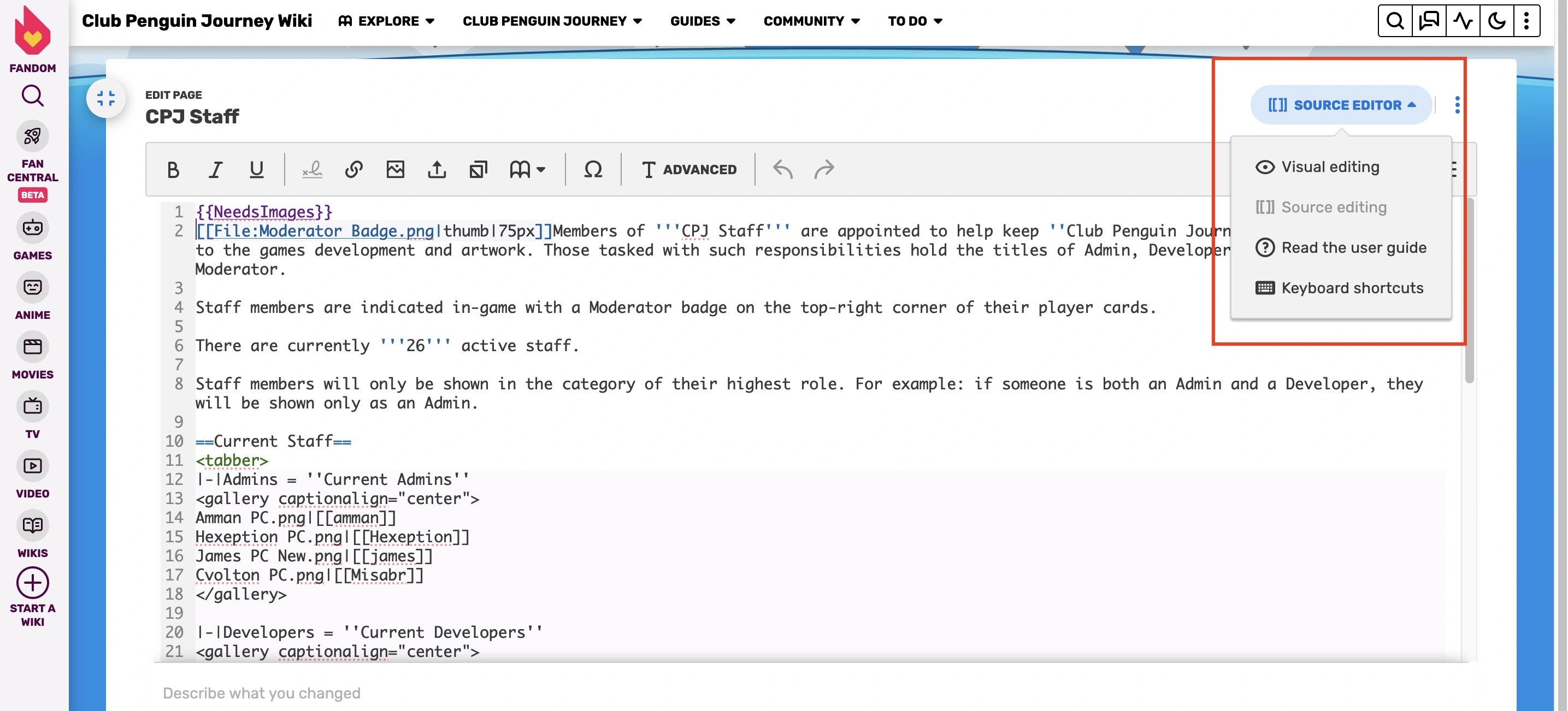The image size is (1568, 711).
Task: Toggle dark mode with moon icon
Action: [x=1496, y=21]
